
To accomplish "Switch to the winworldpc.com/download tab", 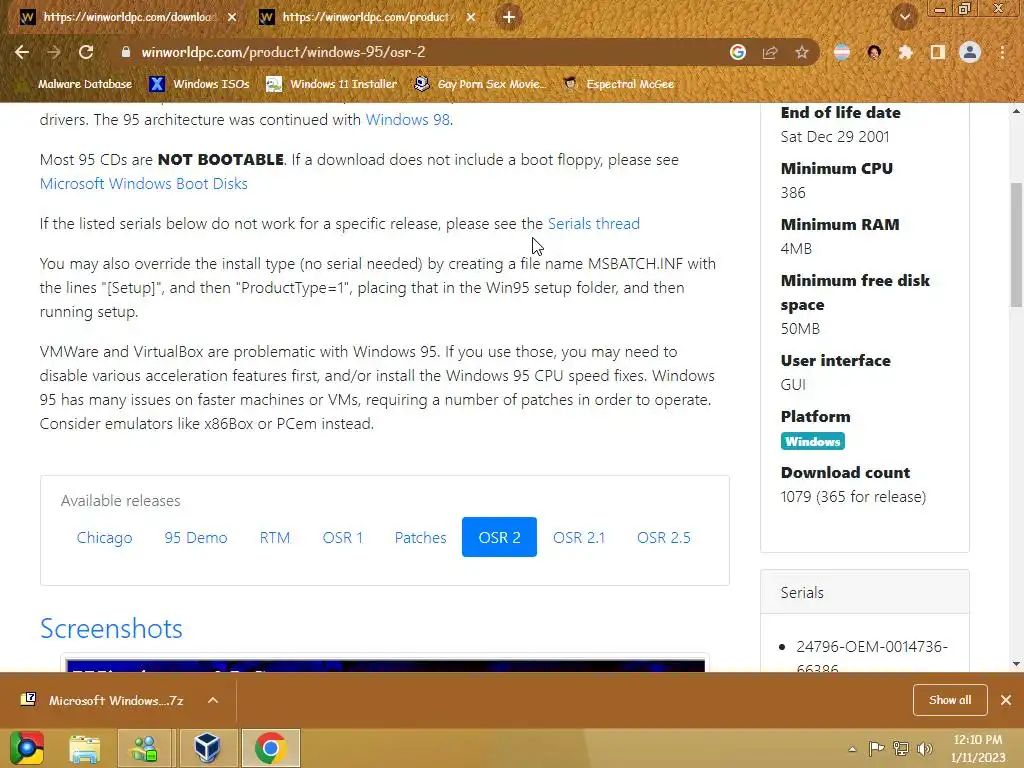I will point(128,17).
